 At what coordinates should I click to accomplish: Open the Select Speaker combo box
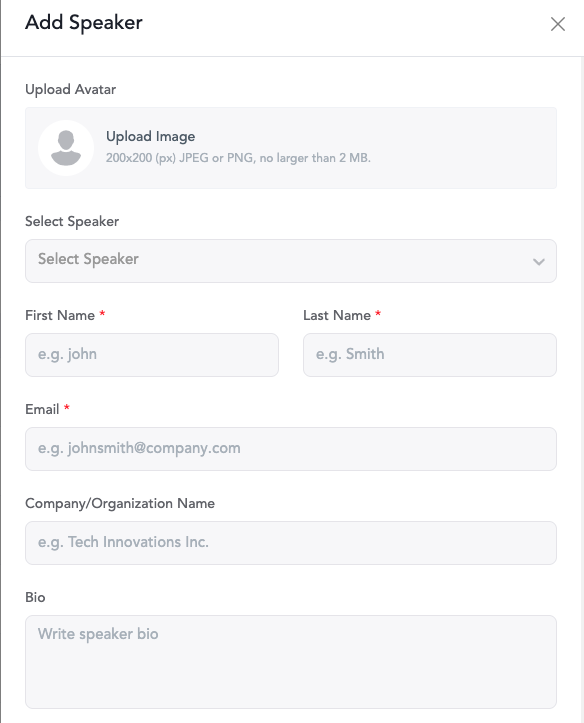coord(291,261)
